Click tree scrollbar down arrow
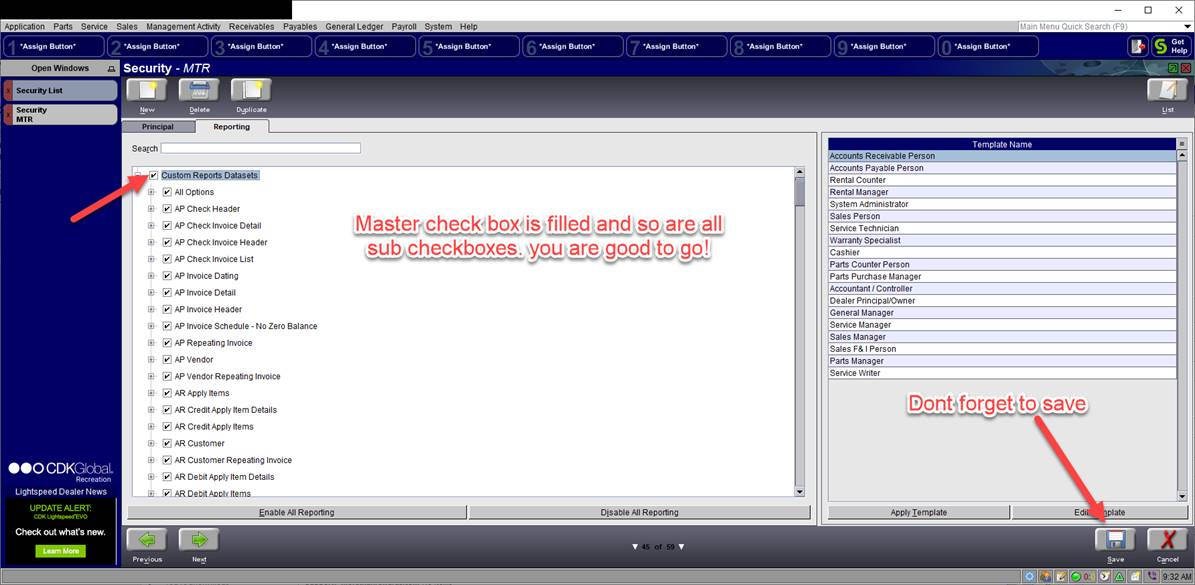Viewport: 1195px width, 585px height. coord(799,492)
